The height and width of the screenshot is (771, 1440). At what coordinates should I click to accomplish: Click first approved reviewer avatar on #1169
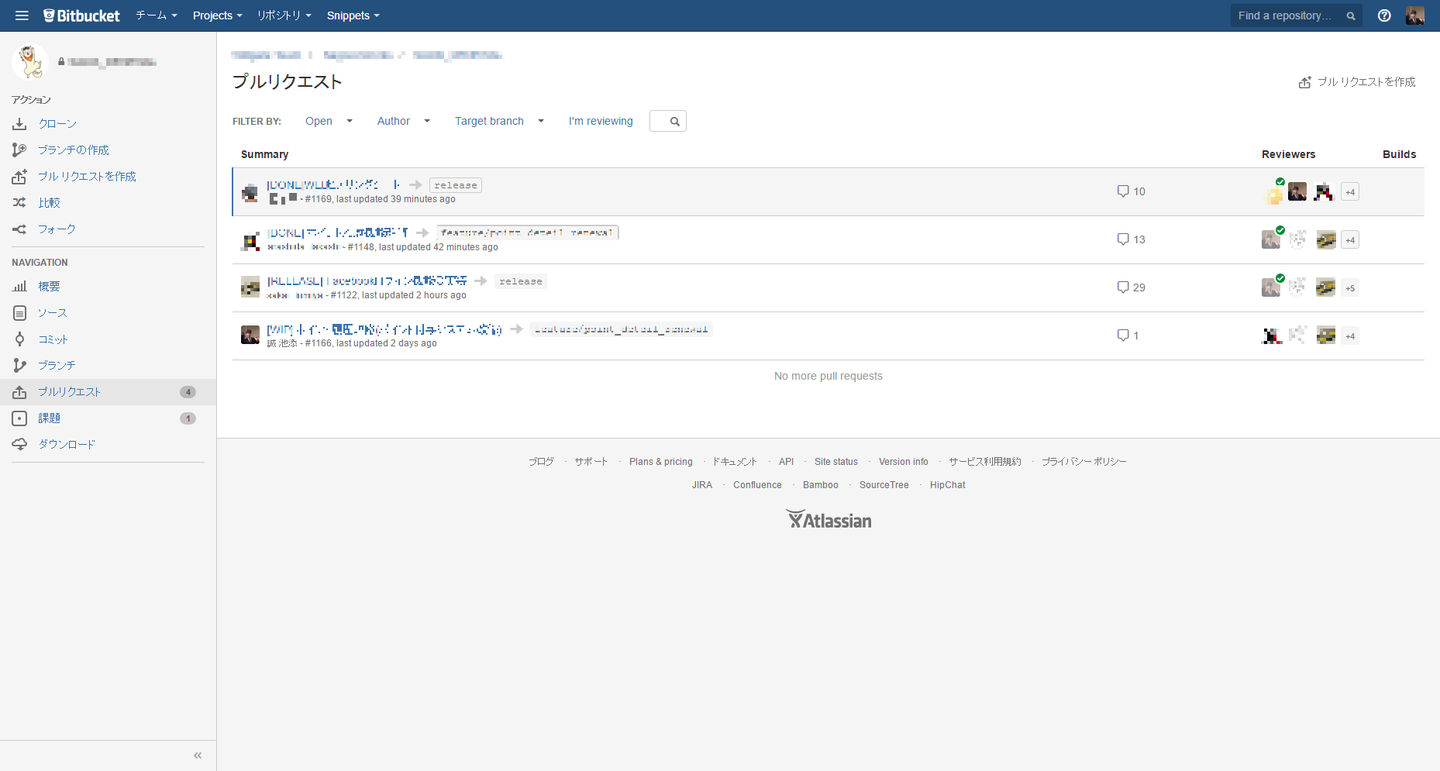pos(1272,192)
